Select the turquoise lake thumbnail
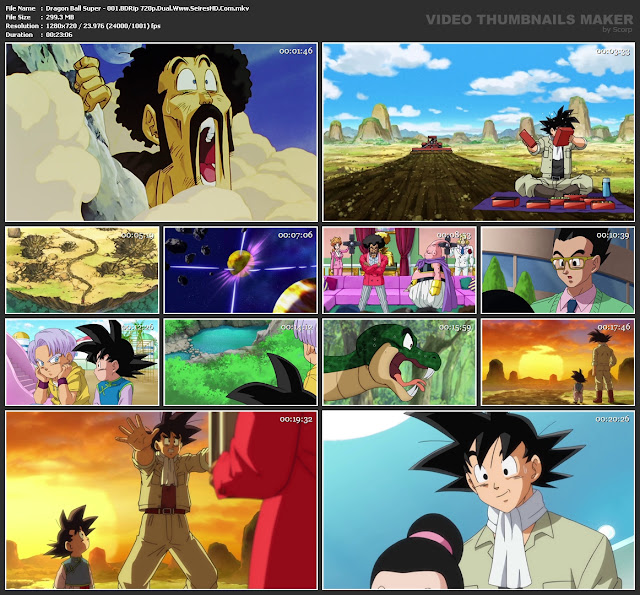The image size is (640, 595). (240, 362)
